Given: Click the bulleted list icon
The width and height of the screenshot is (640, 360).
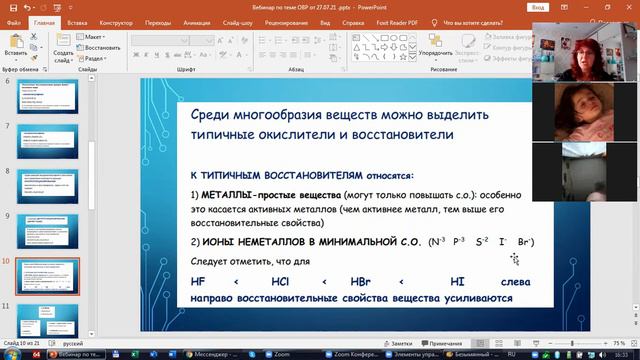Looking at the screenshot, I should tap(263, 40).
